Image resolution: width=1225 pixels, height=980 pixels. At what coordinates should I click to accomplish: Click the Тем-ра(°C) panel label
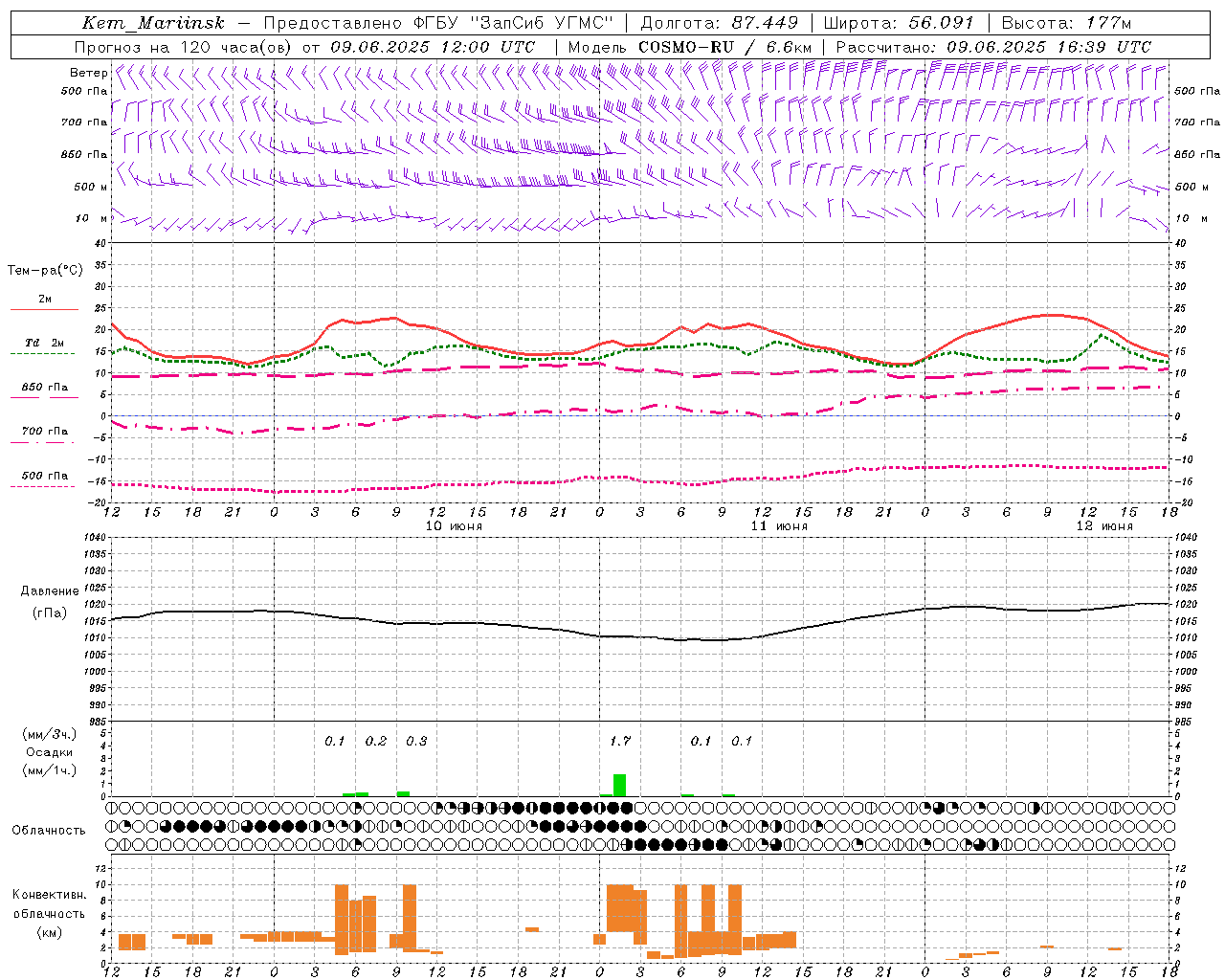click(x=45, y=270)
